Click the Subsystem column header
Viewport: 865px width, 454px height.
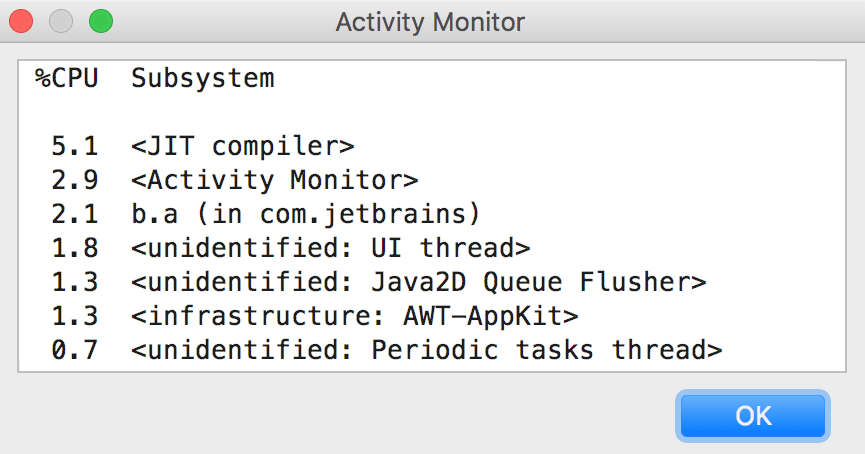click(x=203, y=78)
